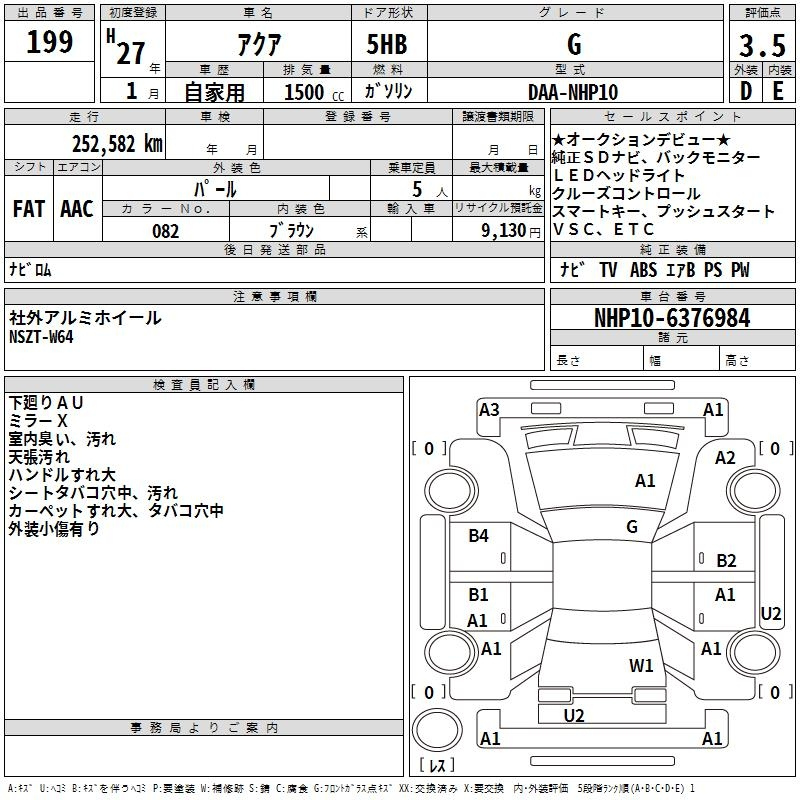Click the A2 damage mark on diagram

point(725,457)
